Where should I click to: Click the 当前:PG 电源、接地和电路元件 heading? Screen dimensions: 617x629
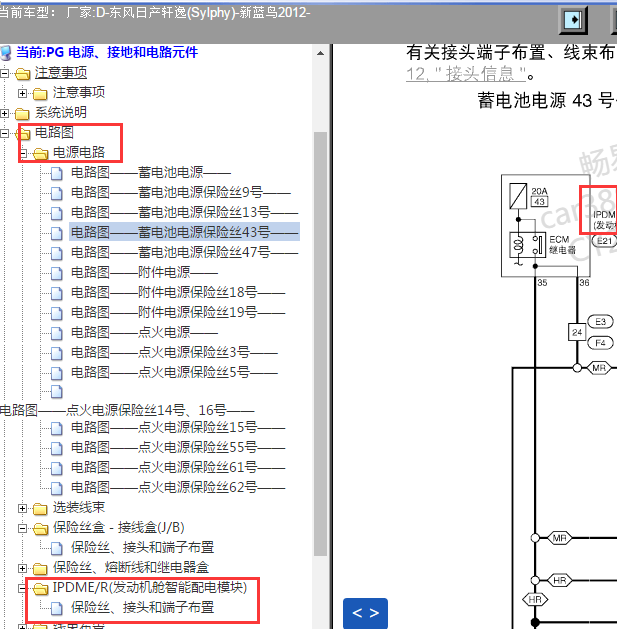tap(107, 53)
